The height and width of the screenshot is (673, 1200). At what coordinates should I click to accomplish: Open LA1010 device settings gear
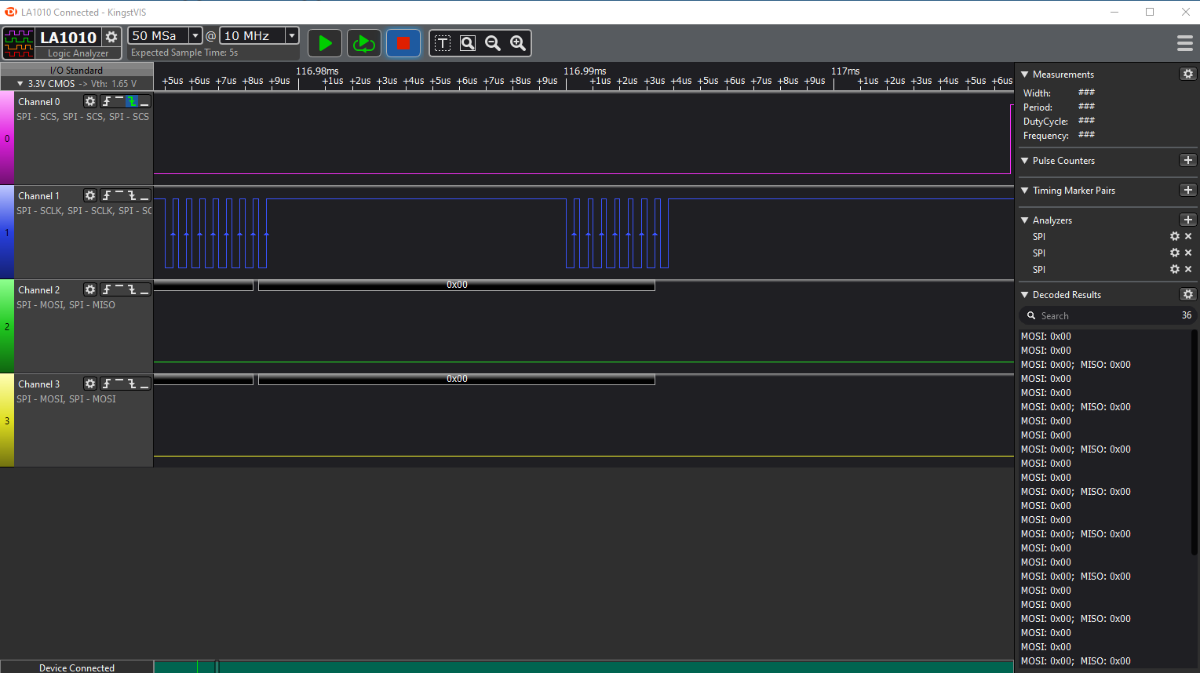click(112, 37)
